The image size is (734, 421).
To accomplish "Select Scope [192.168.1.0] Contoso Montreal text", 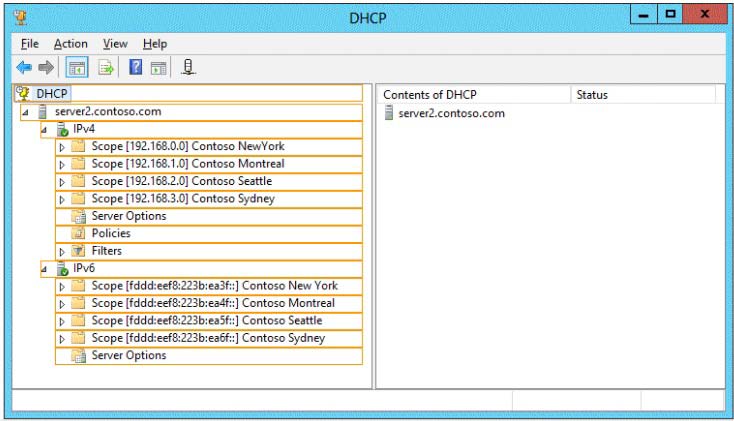I will click(x=188, y=163).
